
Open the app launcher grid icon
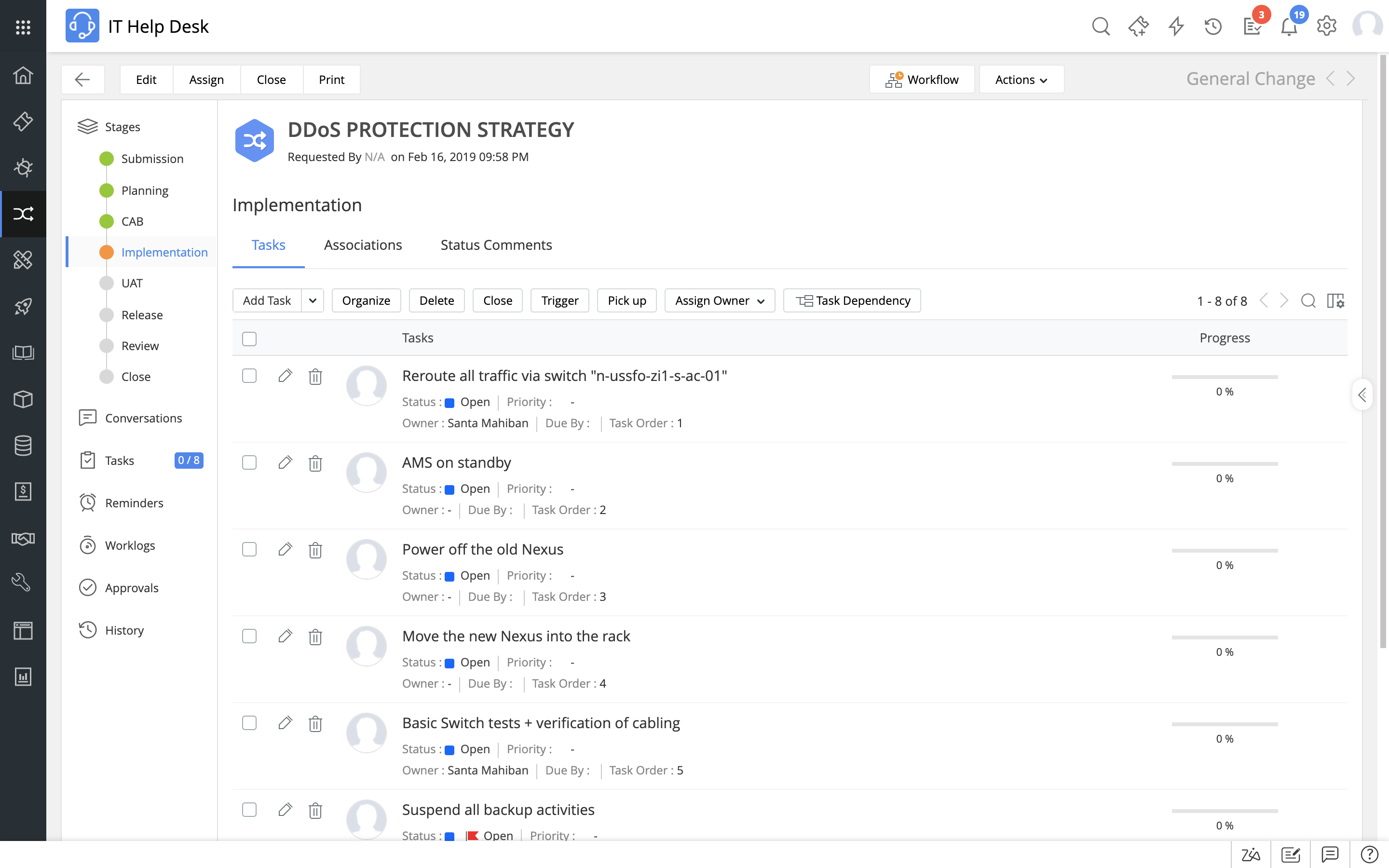pos(23,27)
